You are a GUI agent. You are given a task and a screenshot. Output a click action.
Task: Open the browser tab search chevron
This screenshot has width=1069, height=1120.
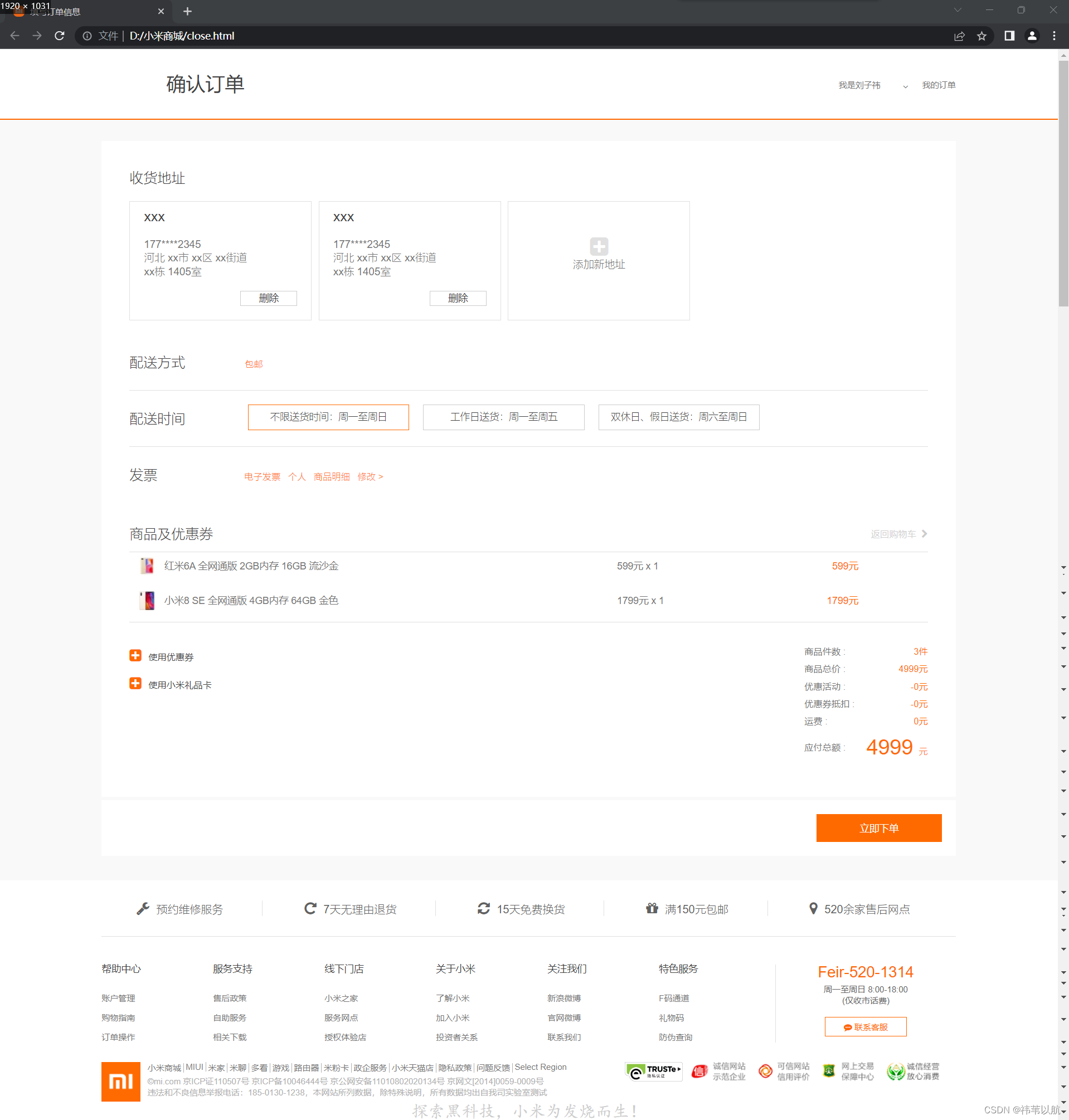coord(958,10)
